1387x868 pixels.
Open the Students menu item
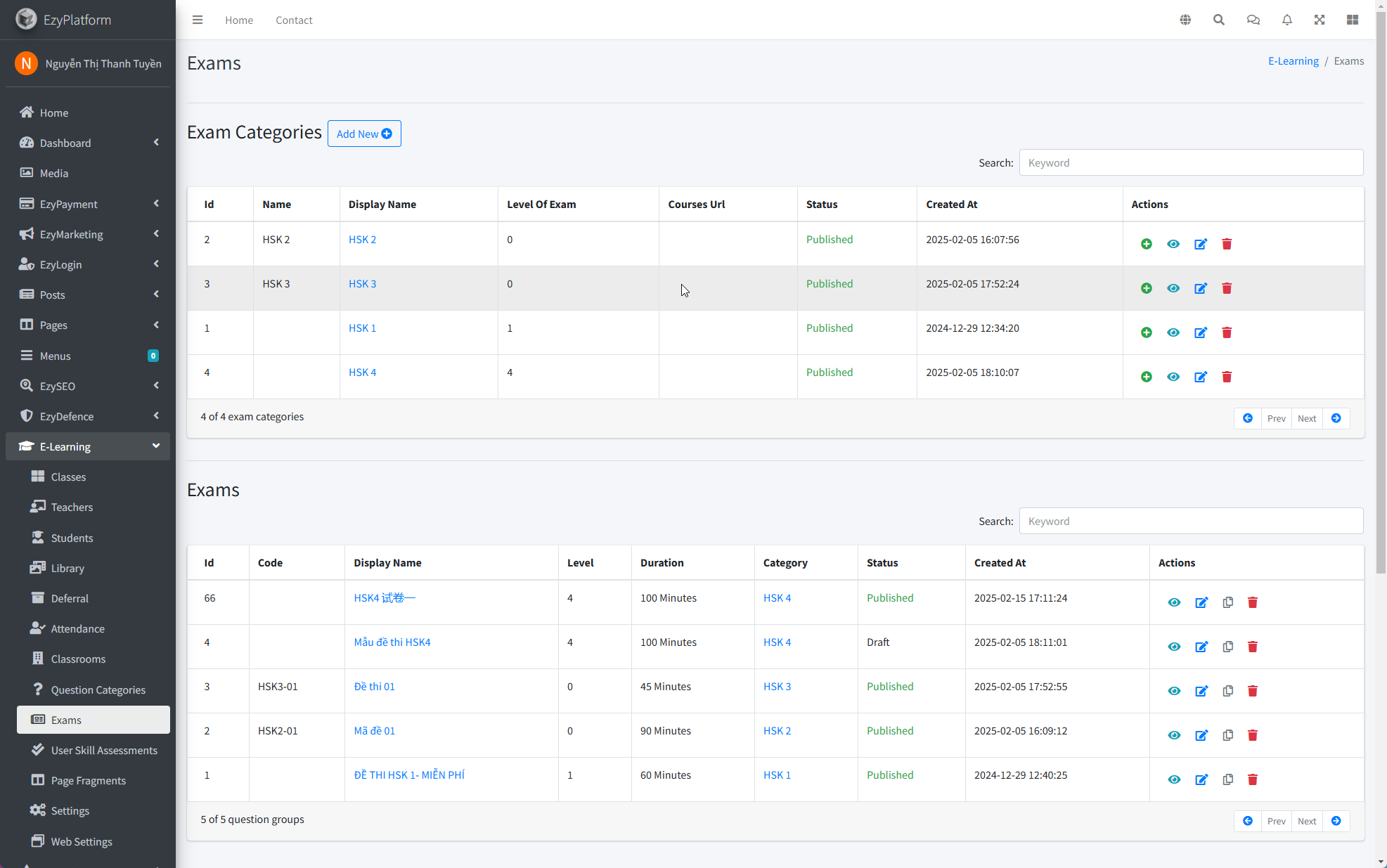pyautogui.click(x=93, y=538)
